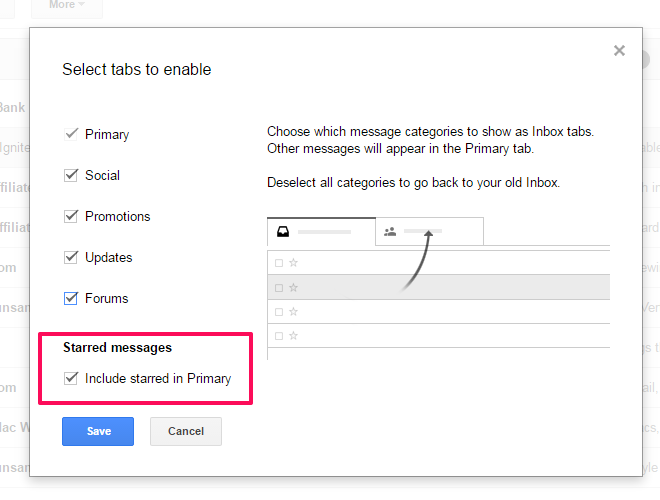
Task: Click the checkbox in highlighted preview row
Action: click(x=279, y=288)
